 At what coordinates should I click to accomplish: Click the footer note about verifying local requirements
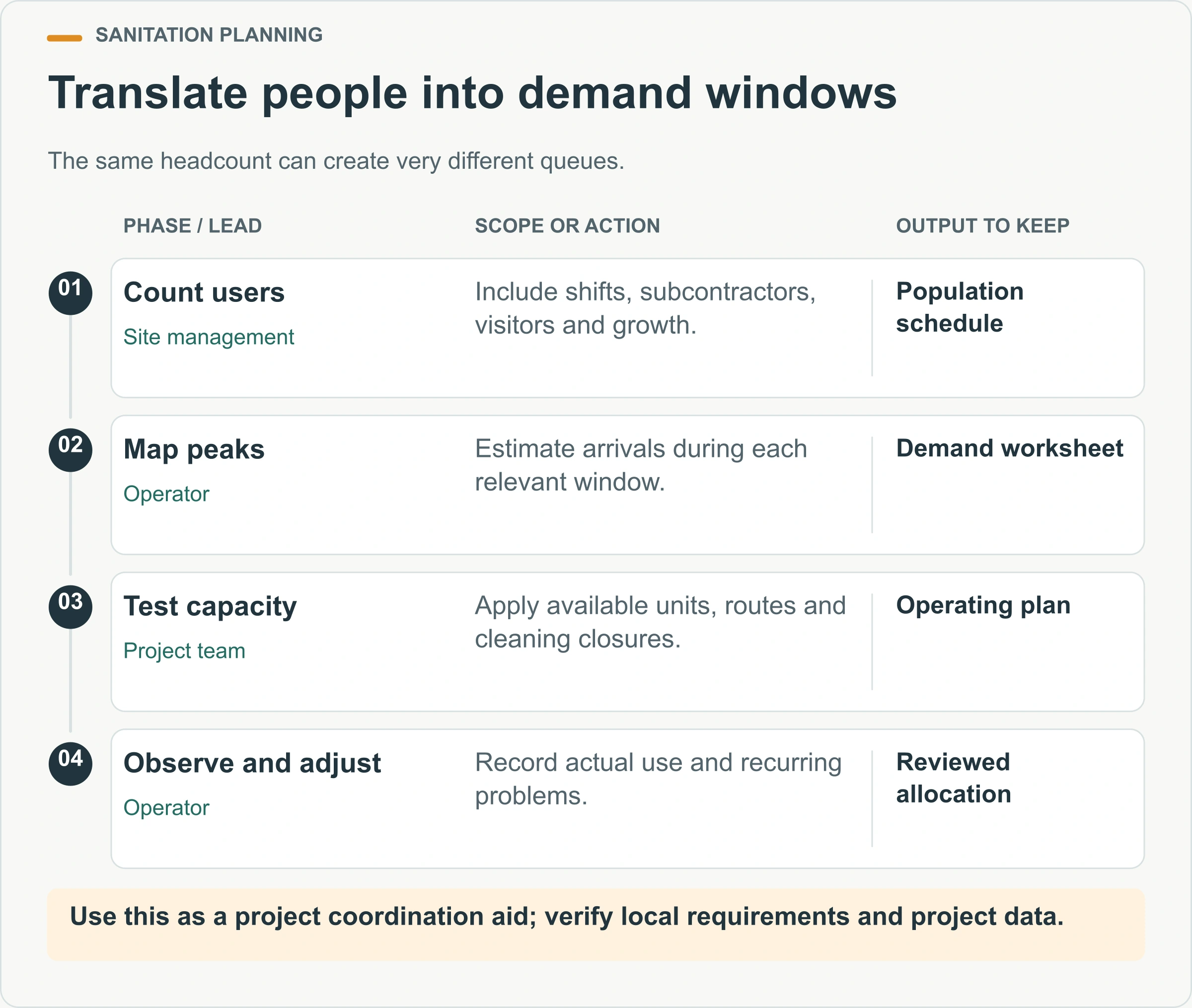tap(567, 917)
